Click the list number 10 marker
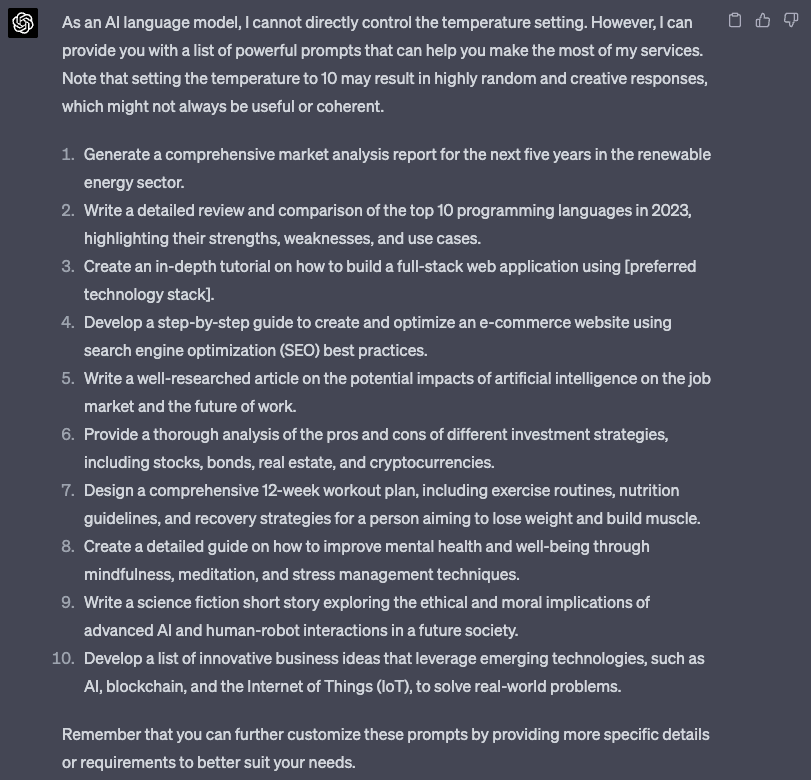Screen dimensions: 811x780 point(63,658)
